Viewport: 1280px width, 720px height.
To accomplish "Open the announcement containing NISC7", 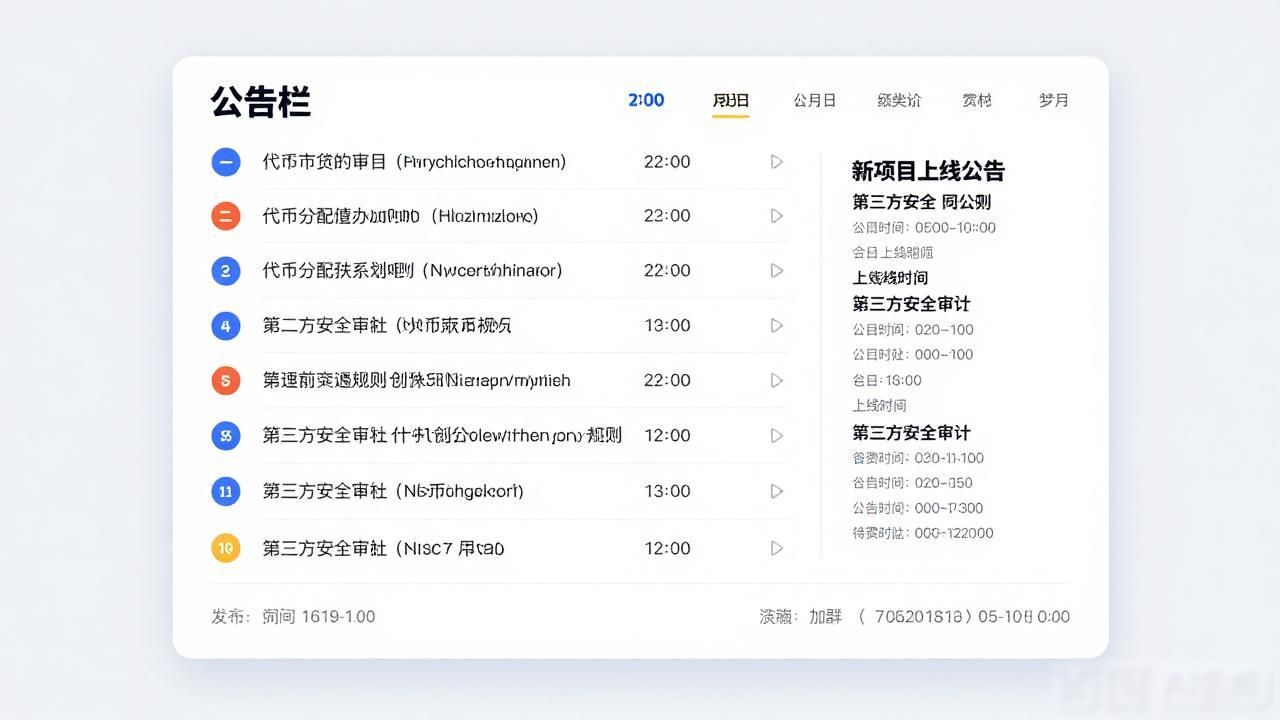I will [383, 548].
